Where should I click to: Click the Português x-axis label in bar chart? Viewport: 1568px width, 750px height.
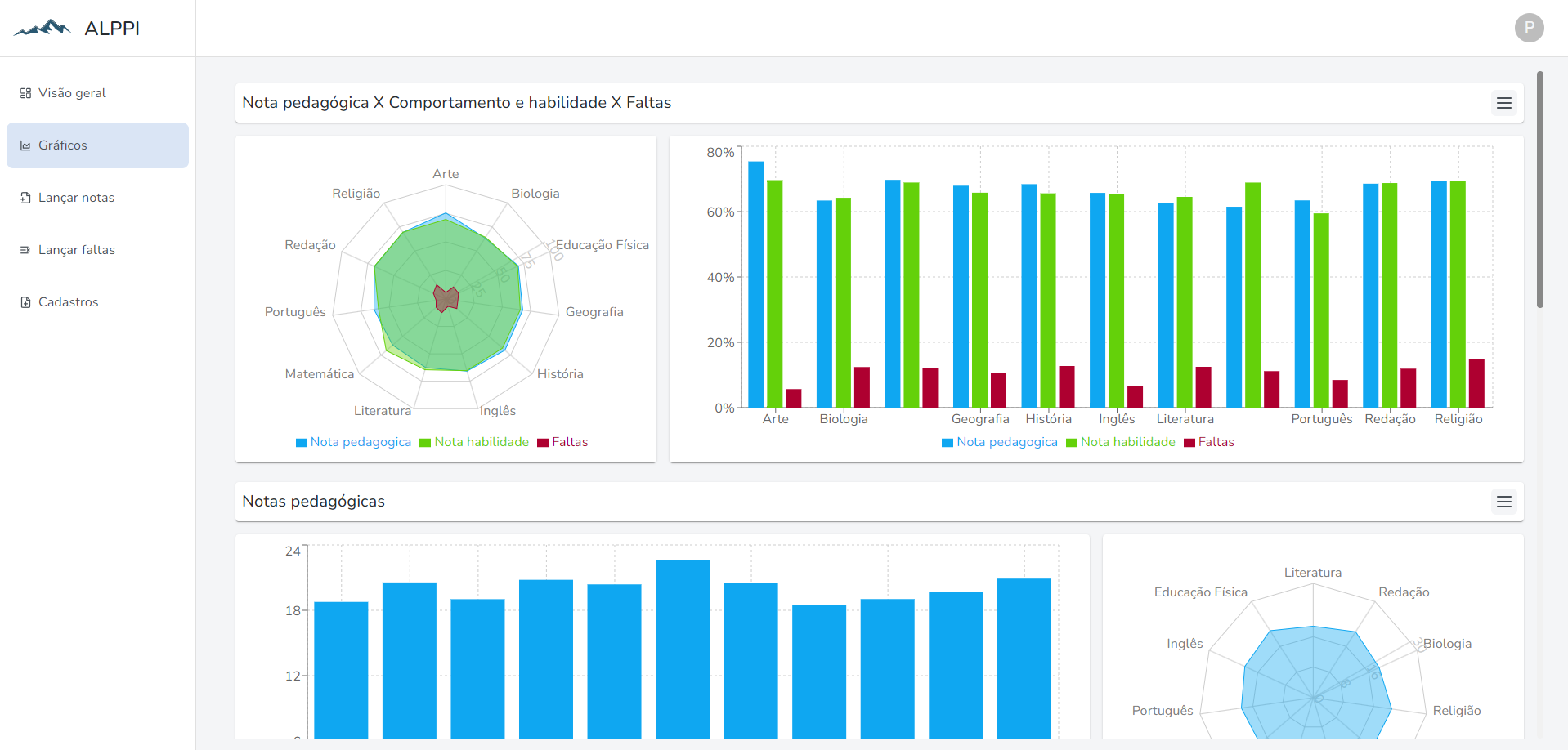click(x=1322, y=419)
